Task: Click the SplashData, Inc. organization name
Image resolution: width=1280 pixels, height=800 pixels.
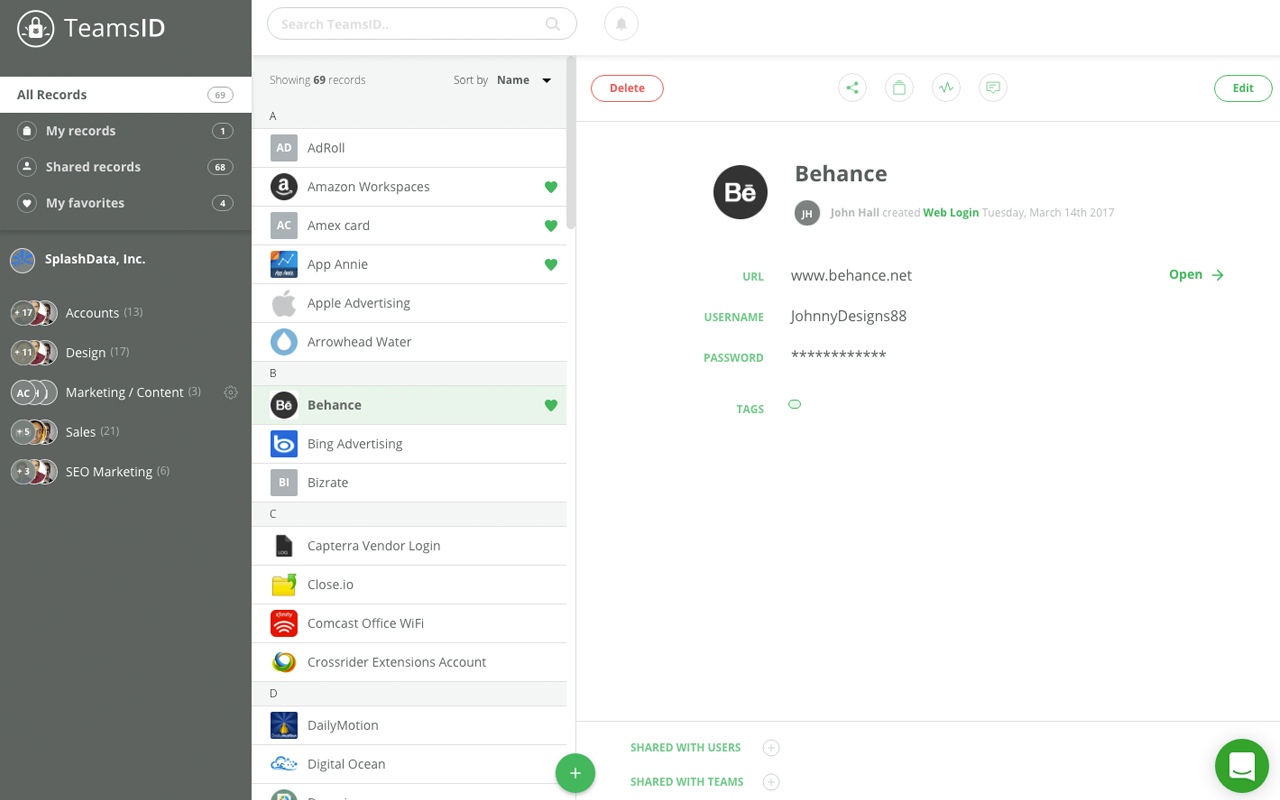Action: (x=95, y=259)
